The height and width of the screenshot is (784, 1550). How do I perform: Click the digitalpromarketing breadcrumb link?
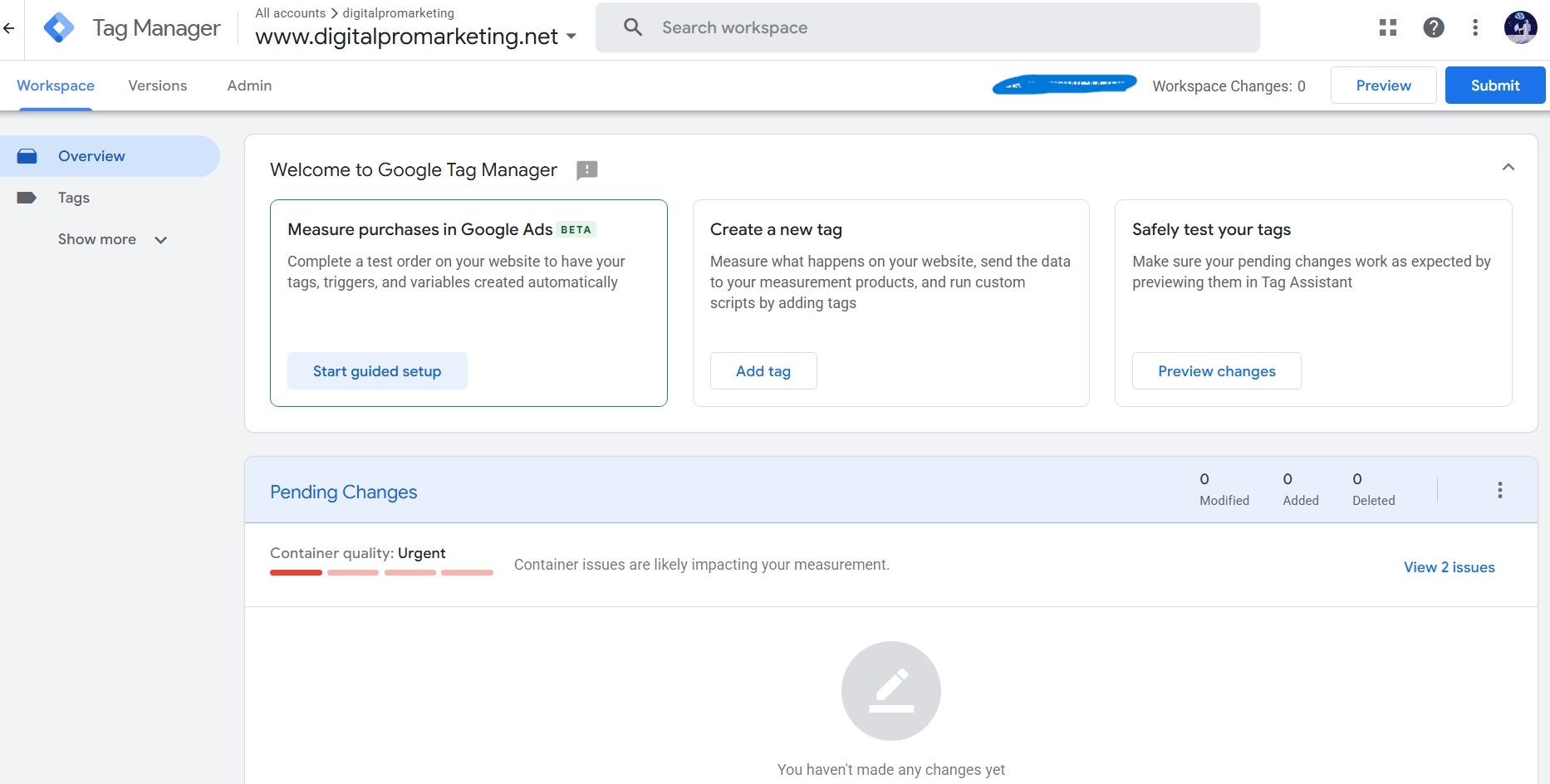click(399, 13)
